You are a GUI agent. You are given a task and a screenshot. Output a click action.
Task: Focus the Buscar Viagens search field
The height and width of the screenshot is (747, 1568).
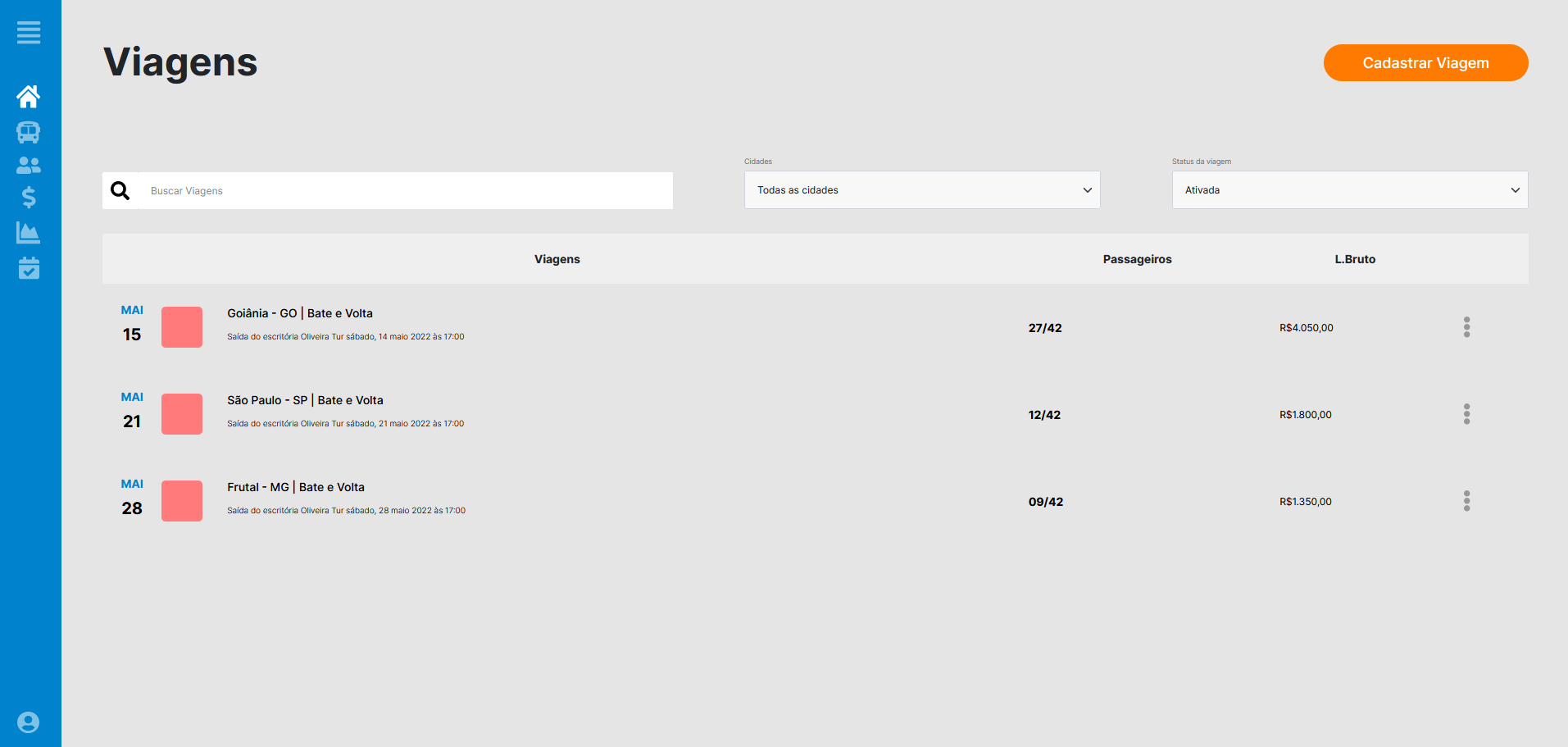tap(406, 190)
